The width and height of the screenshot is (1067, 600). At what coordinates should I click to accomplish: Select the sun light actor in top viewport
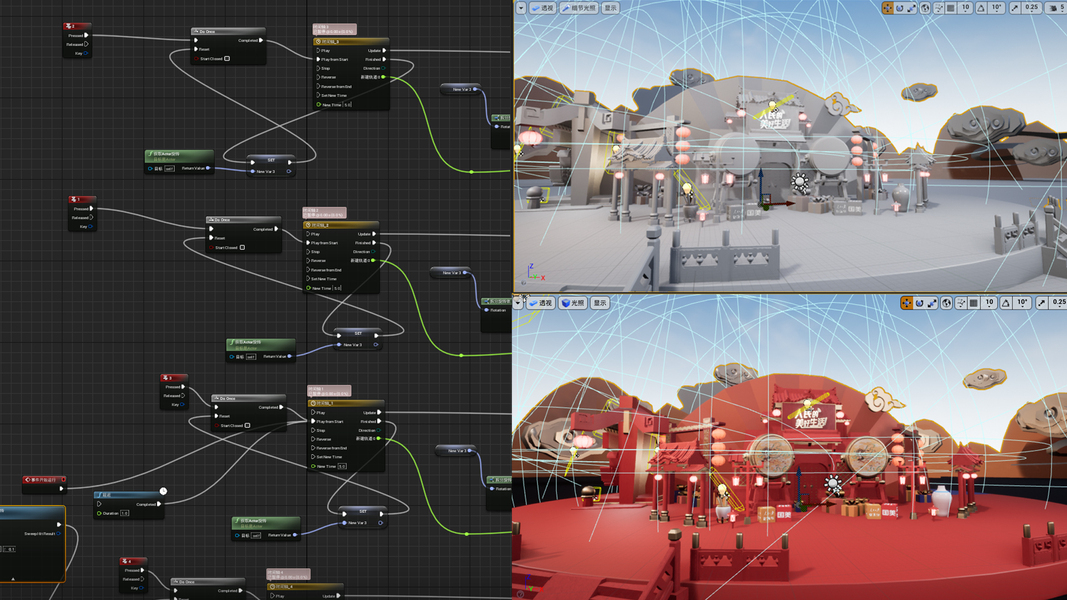click(x=800, y=182)
